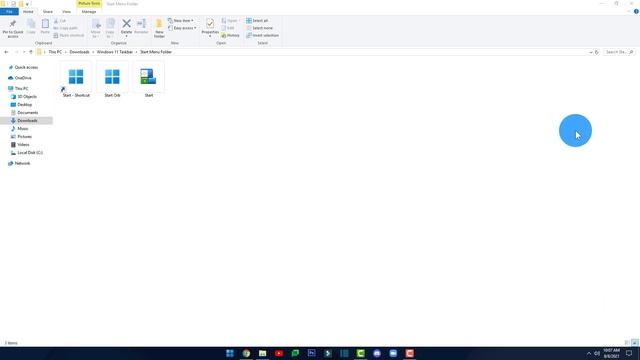Go back using navigation arrow

click(x=6, y=52)
